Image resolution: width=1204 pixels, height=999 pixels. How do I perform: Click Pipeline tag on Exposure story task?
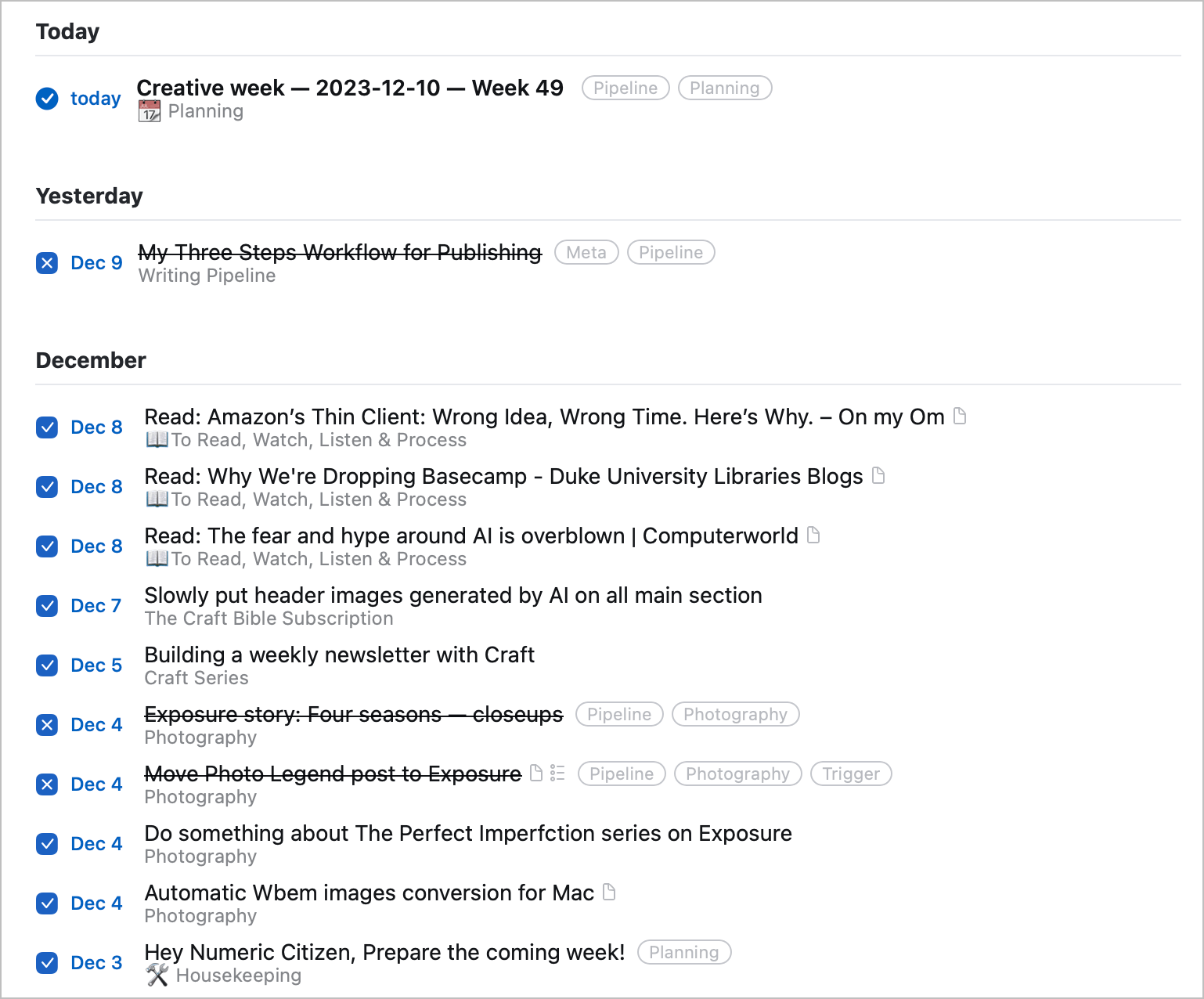click(x=619, y=714)
